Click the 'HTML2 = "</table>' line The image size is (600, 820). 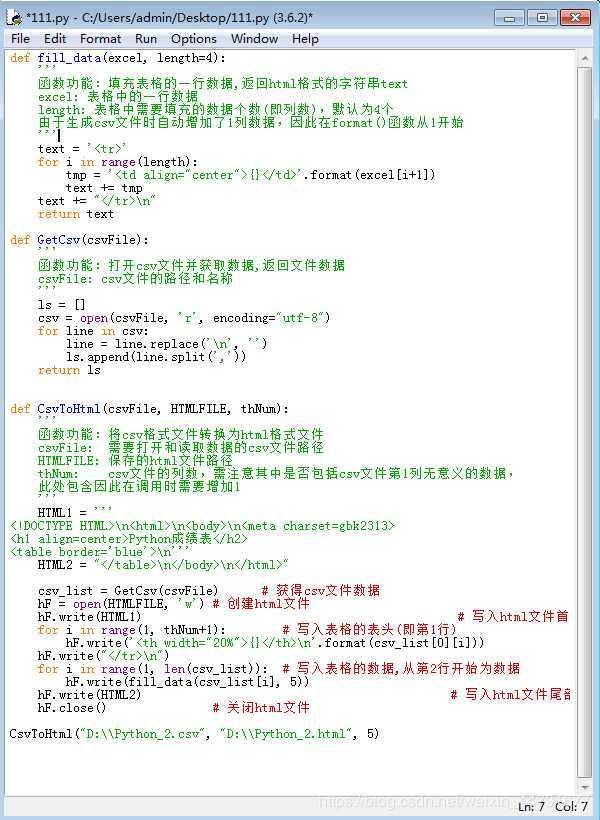tap(163, 565)
